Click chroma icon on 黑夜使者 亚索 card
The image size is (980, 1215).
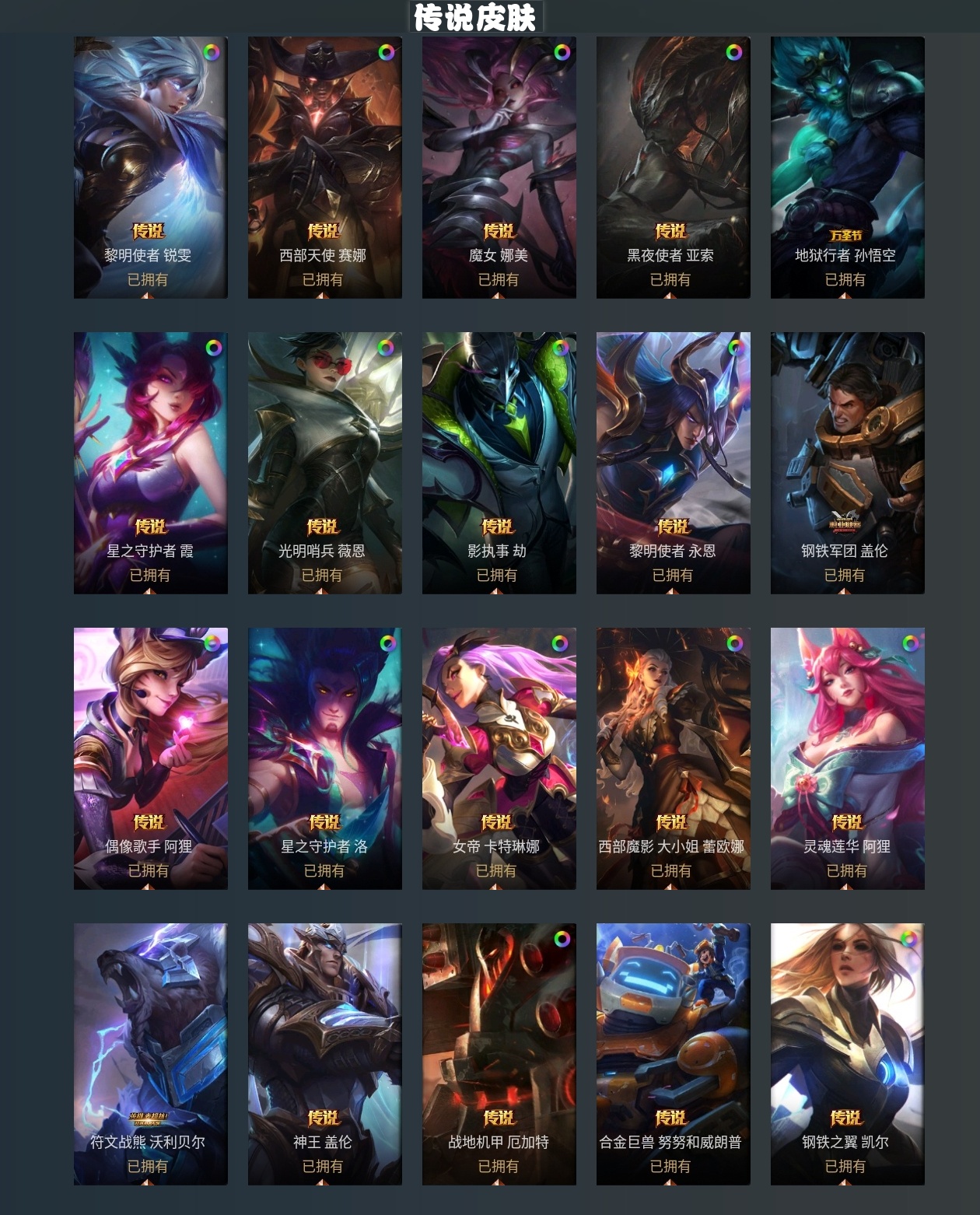point(734,53)
